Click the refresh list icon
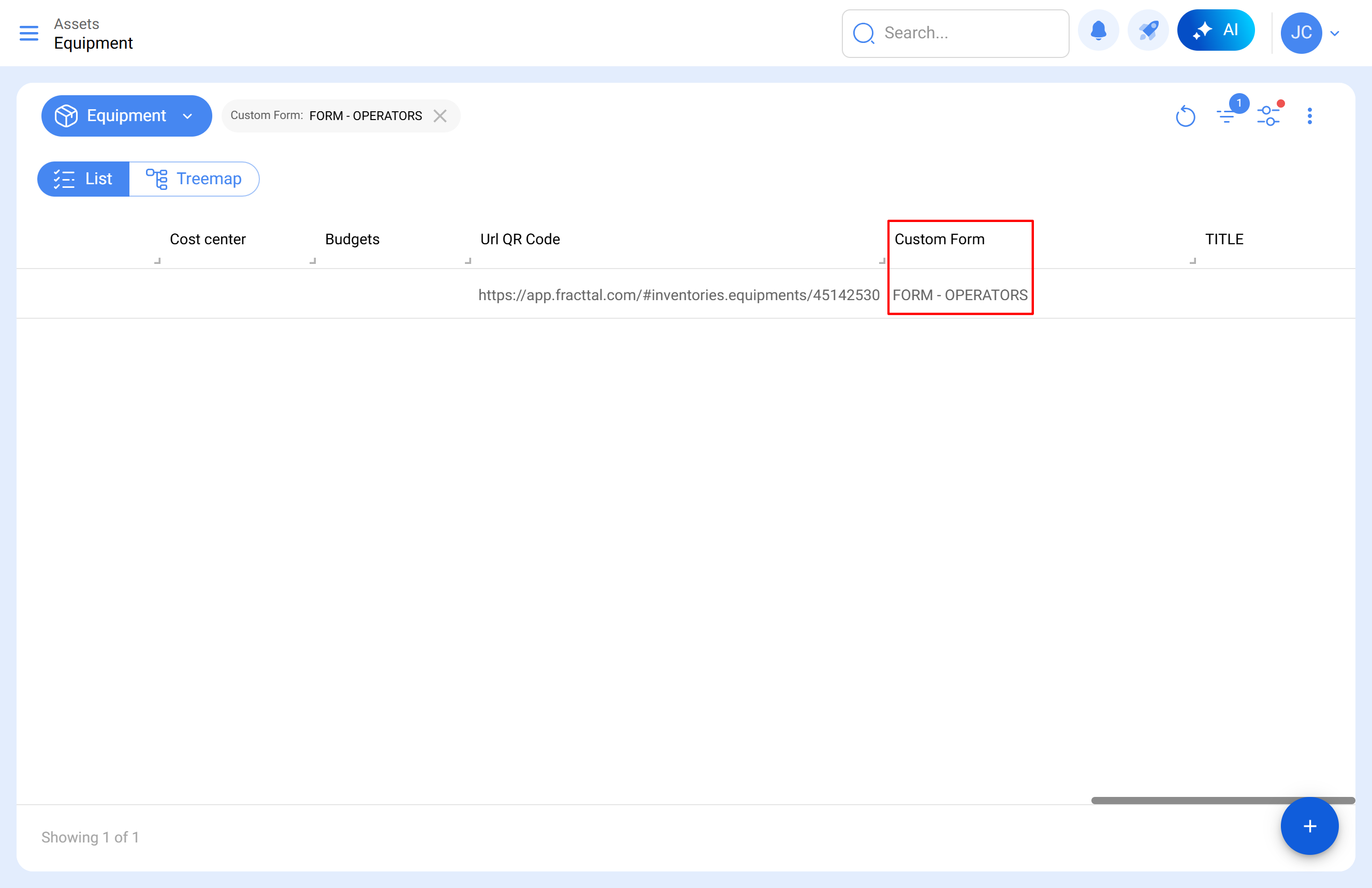This screenshot has width=1372, height=888. (x=1185, y=116)
